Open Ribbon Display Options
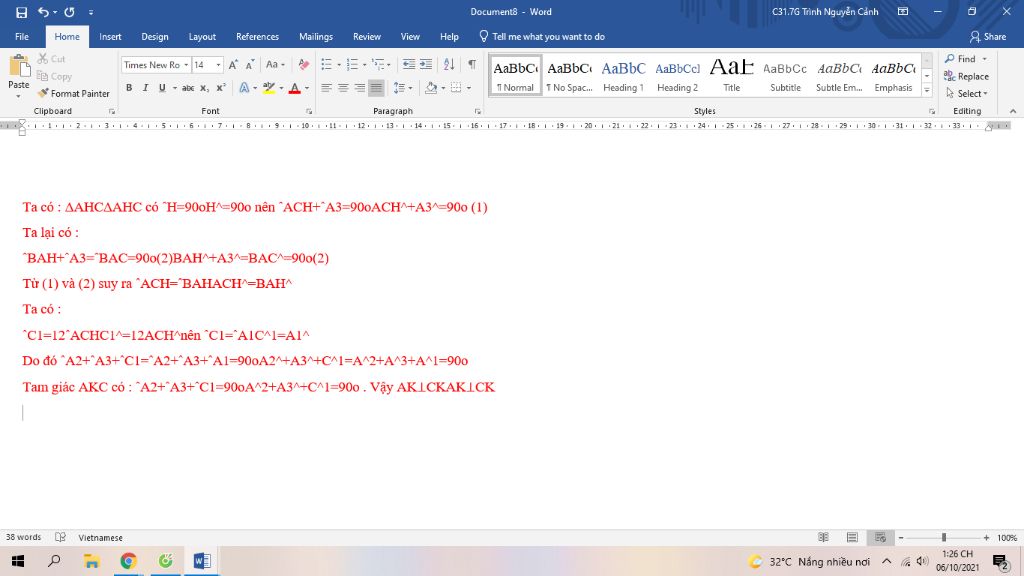 point(903,12)
